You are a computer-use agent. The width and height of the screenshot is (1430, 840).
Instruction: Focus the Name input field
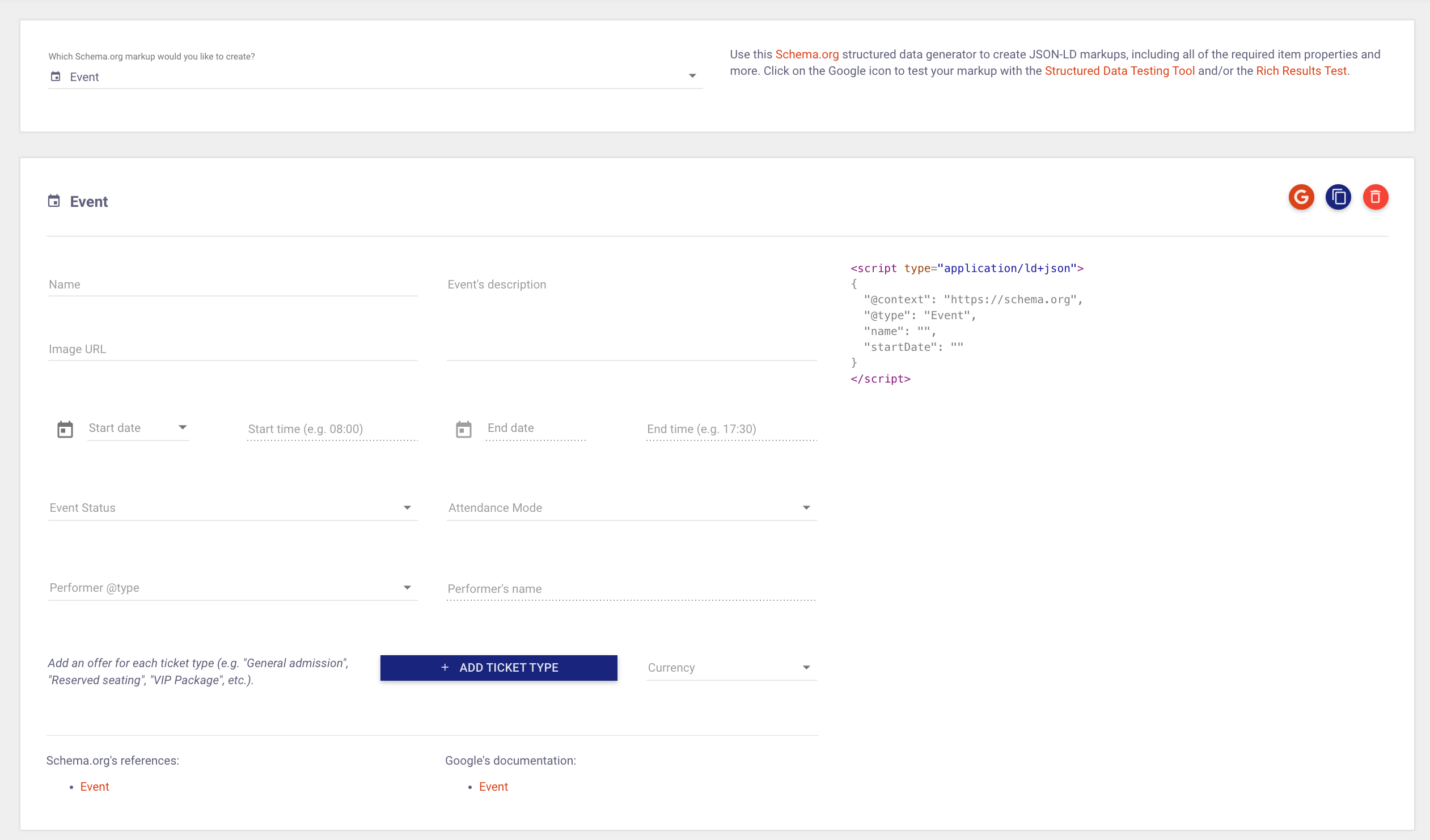coord(232,285)
